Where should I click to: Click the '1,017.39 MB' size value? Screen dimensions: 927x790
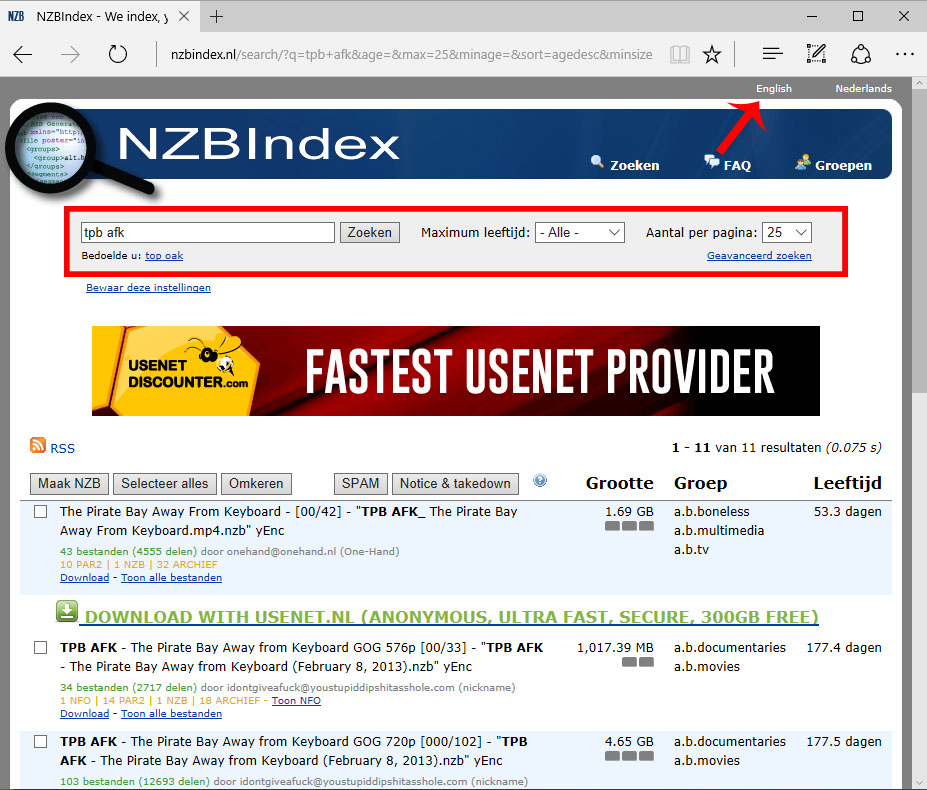(615, 647)
